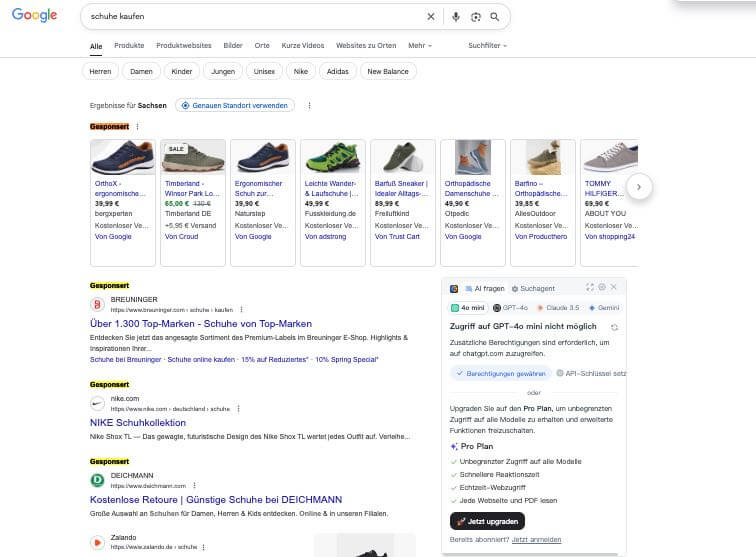Viewport: 756px width, 557px height.
Task: Select the GPT-4o model
Action: click(511, 308)
